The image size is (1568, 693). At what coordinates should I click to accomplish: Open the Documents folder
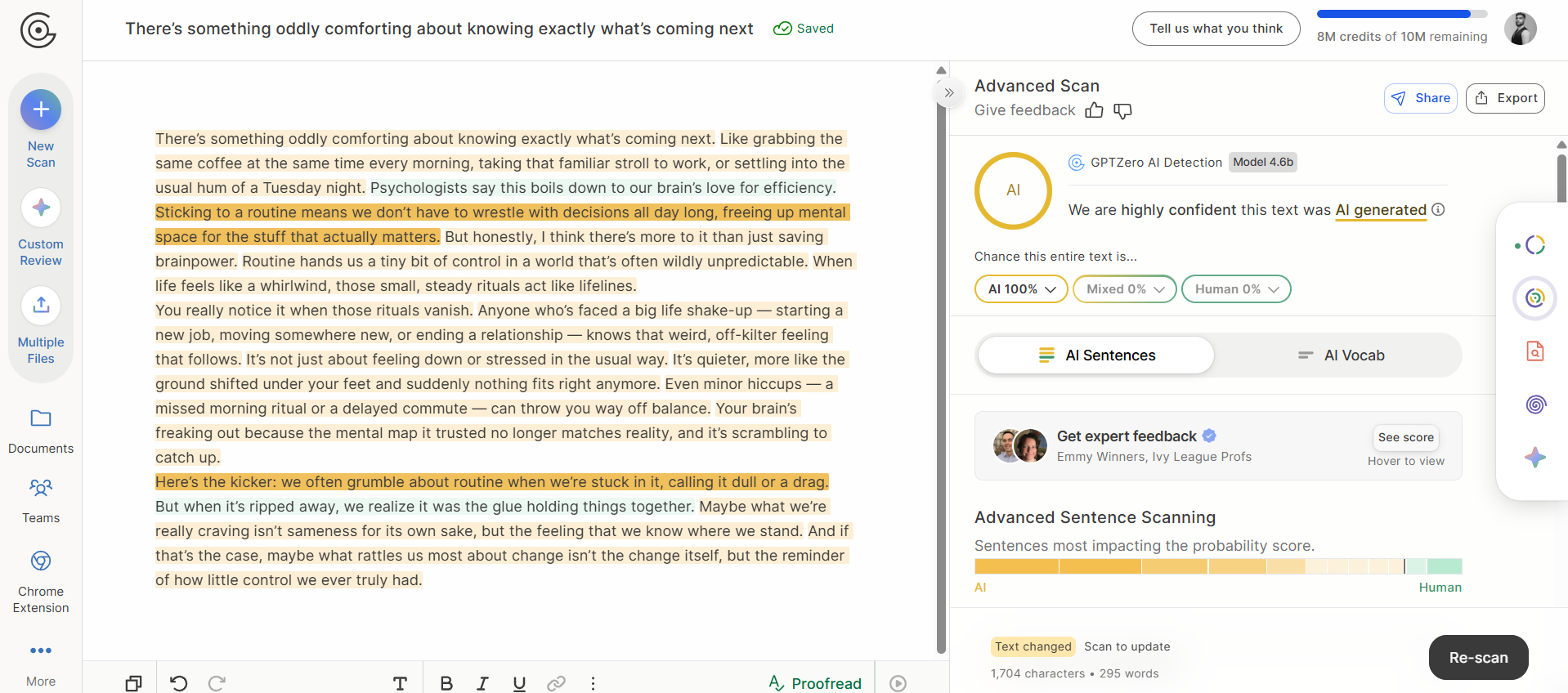pos(41,431)
